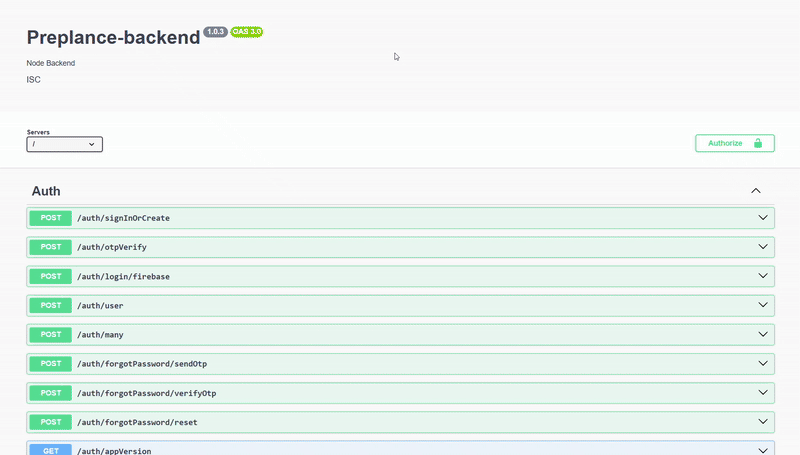Expand chevron for /auth/forgotPassword/sendOtp

coord(763,364)
